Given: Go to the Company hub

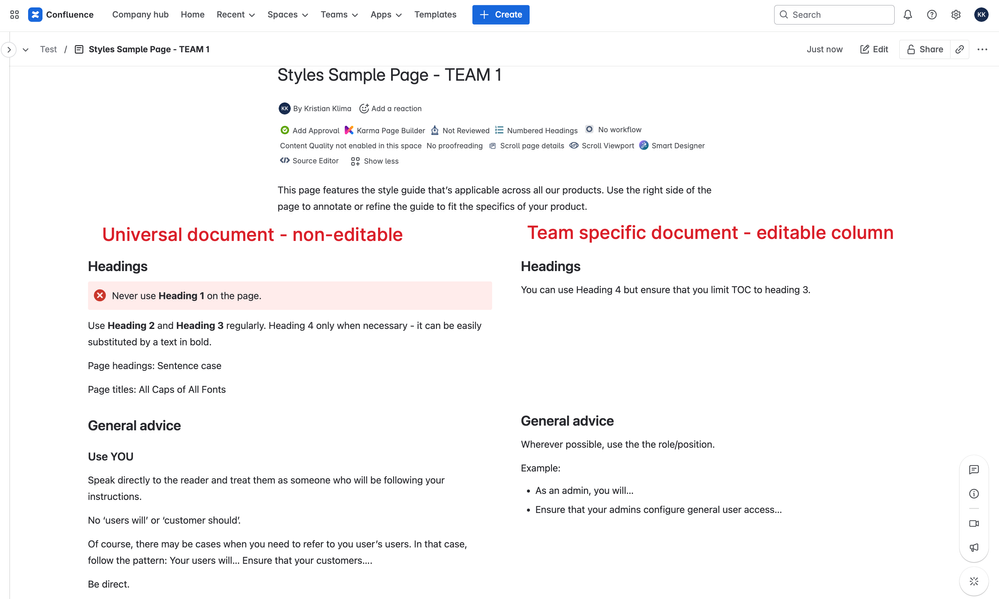Looking at the screenshot, I should click(x=140, y=14).
